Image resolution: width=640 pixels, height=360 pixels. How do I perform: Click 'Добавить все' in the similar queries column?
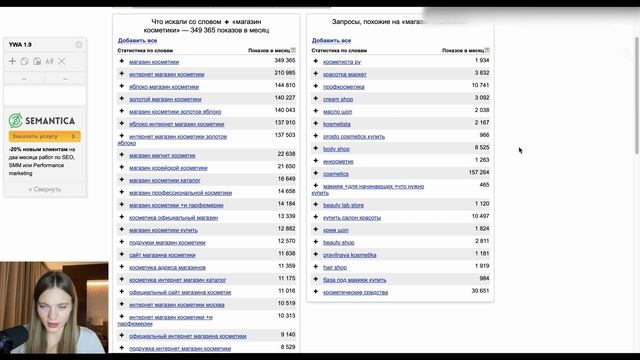[x=331, y=40]
